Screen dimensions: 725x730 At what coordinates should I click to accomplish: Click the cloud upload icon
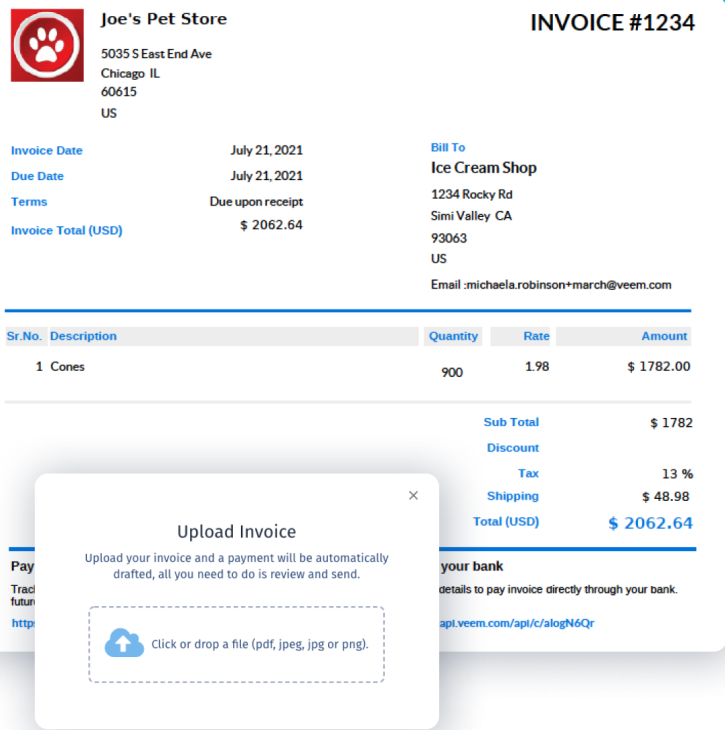tap(124, 644)
